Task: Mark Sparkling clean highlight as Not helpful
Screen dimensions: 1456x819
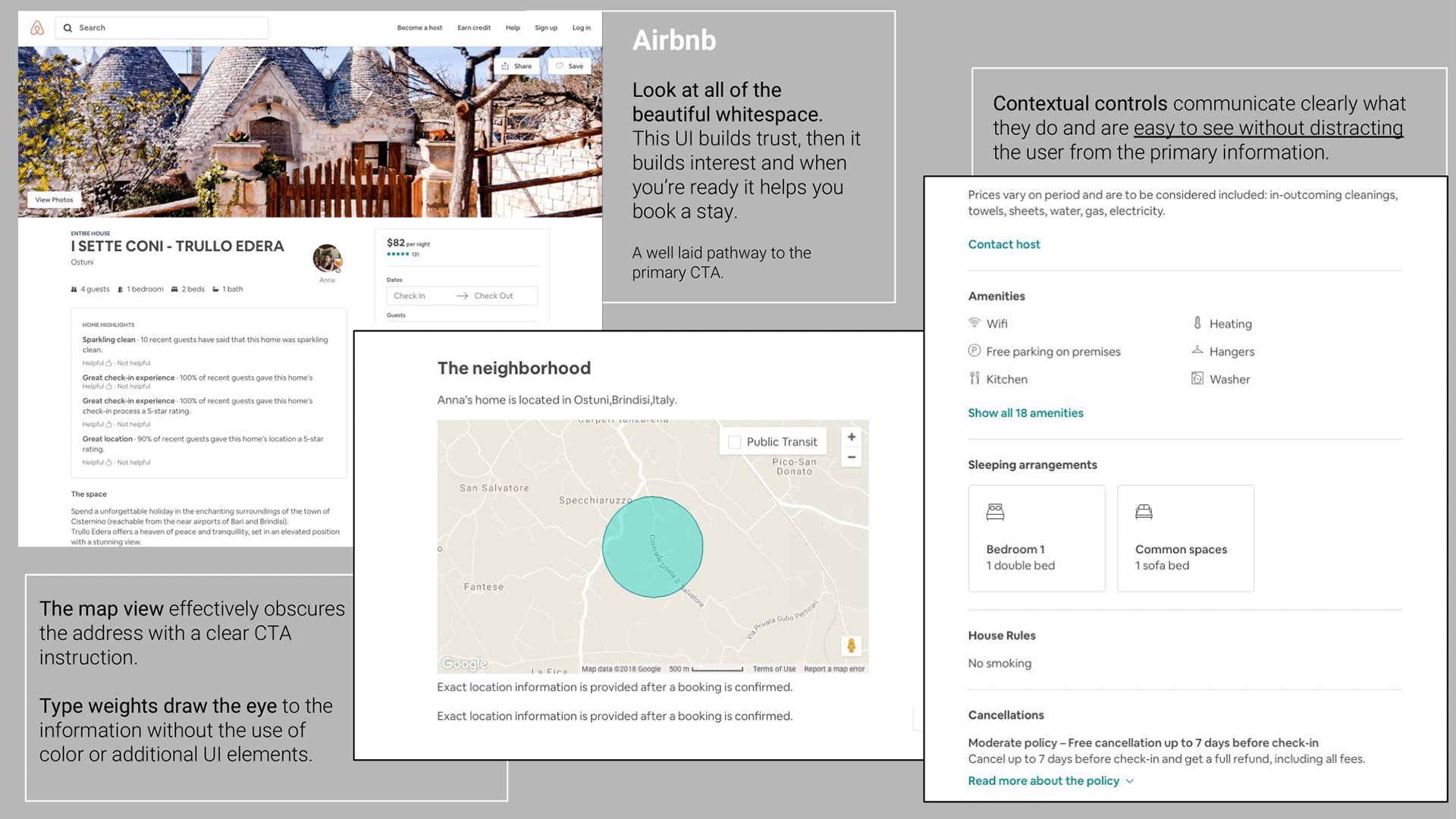Action: (x=133, y=363)
